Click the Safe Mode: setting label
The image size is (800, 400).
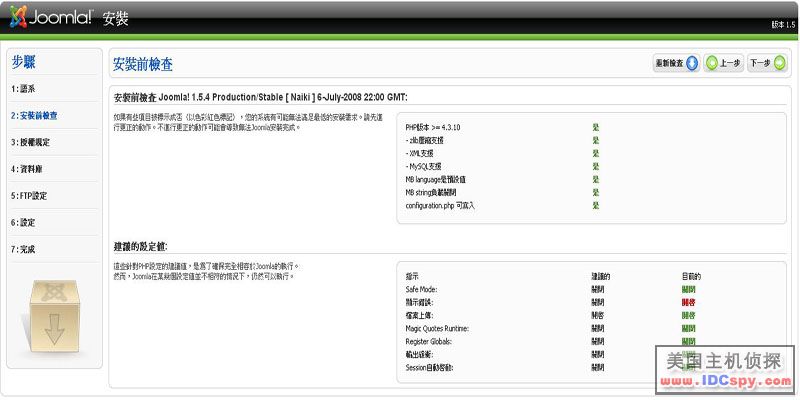point(421,289)
